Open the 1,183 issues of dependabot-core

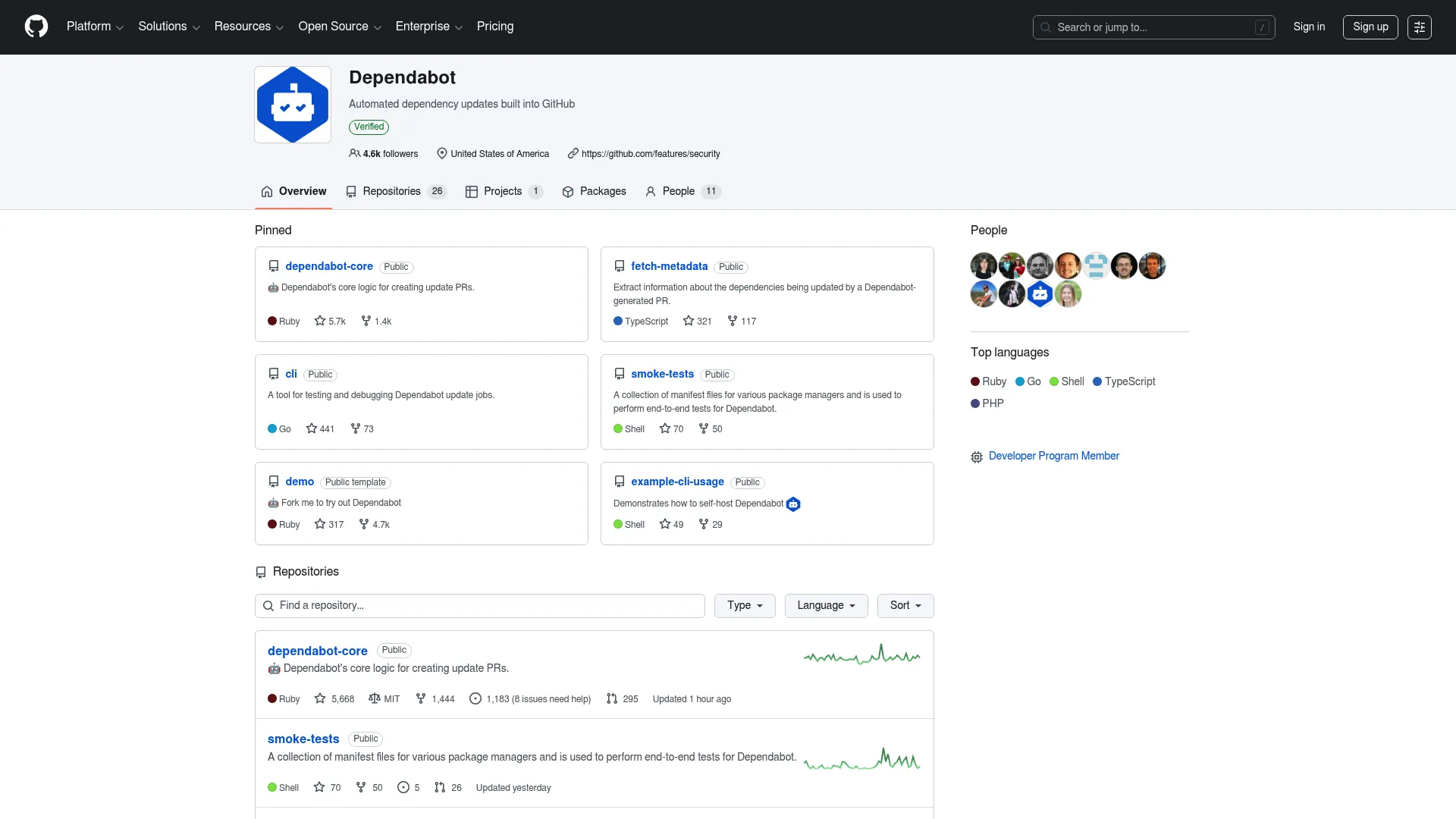coord(530,698)
